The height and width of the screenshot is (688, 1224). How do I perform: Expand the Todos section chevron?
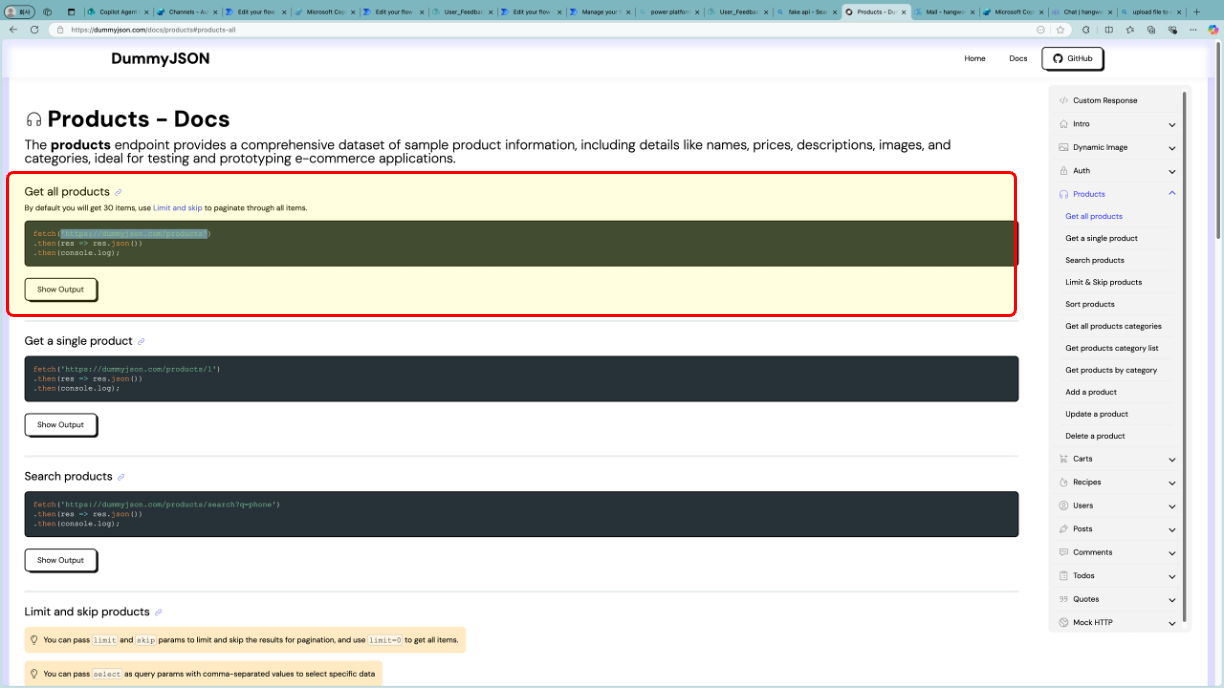[x=1172, y=576]
